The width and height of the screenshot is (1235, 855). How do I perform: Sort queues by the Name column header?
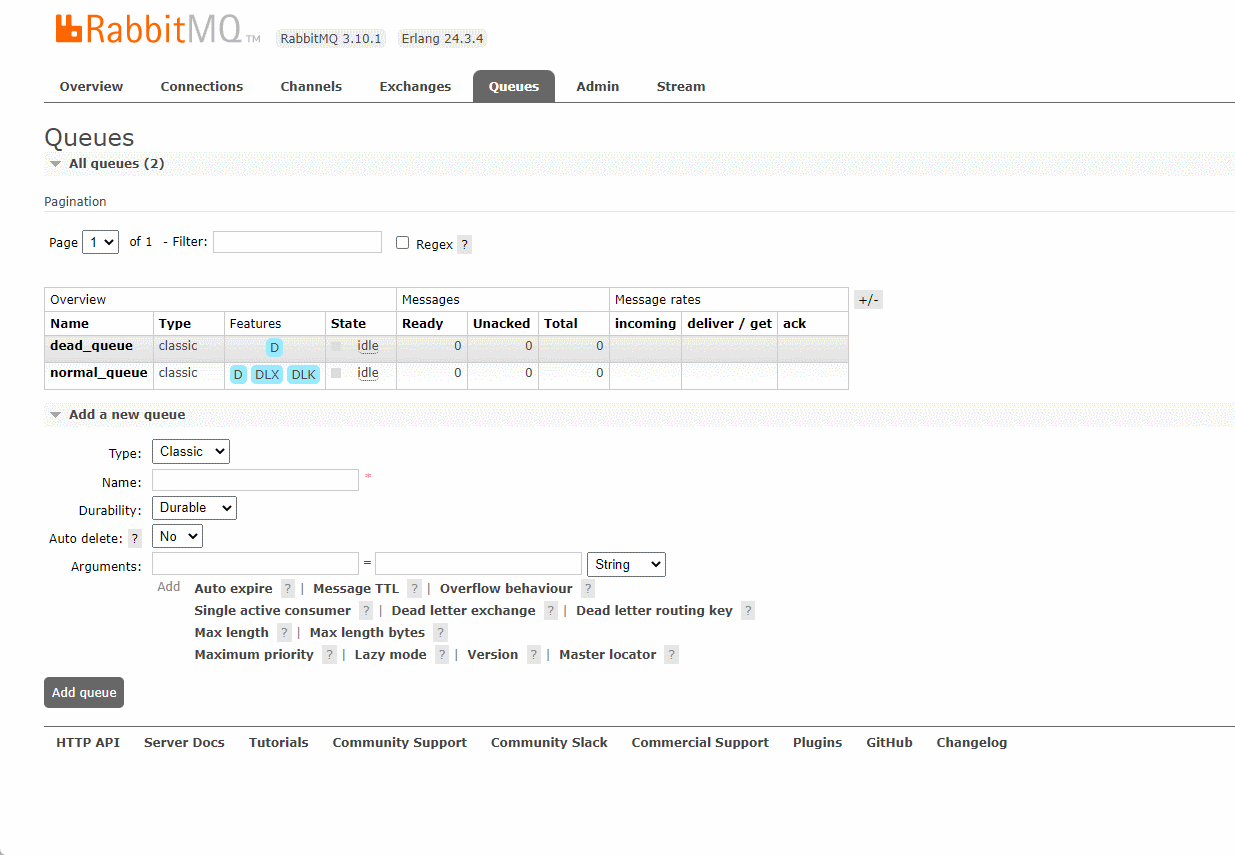[69, 323]
